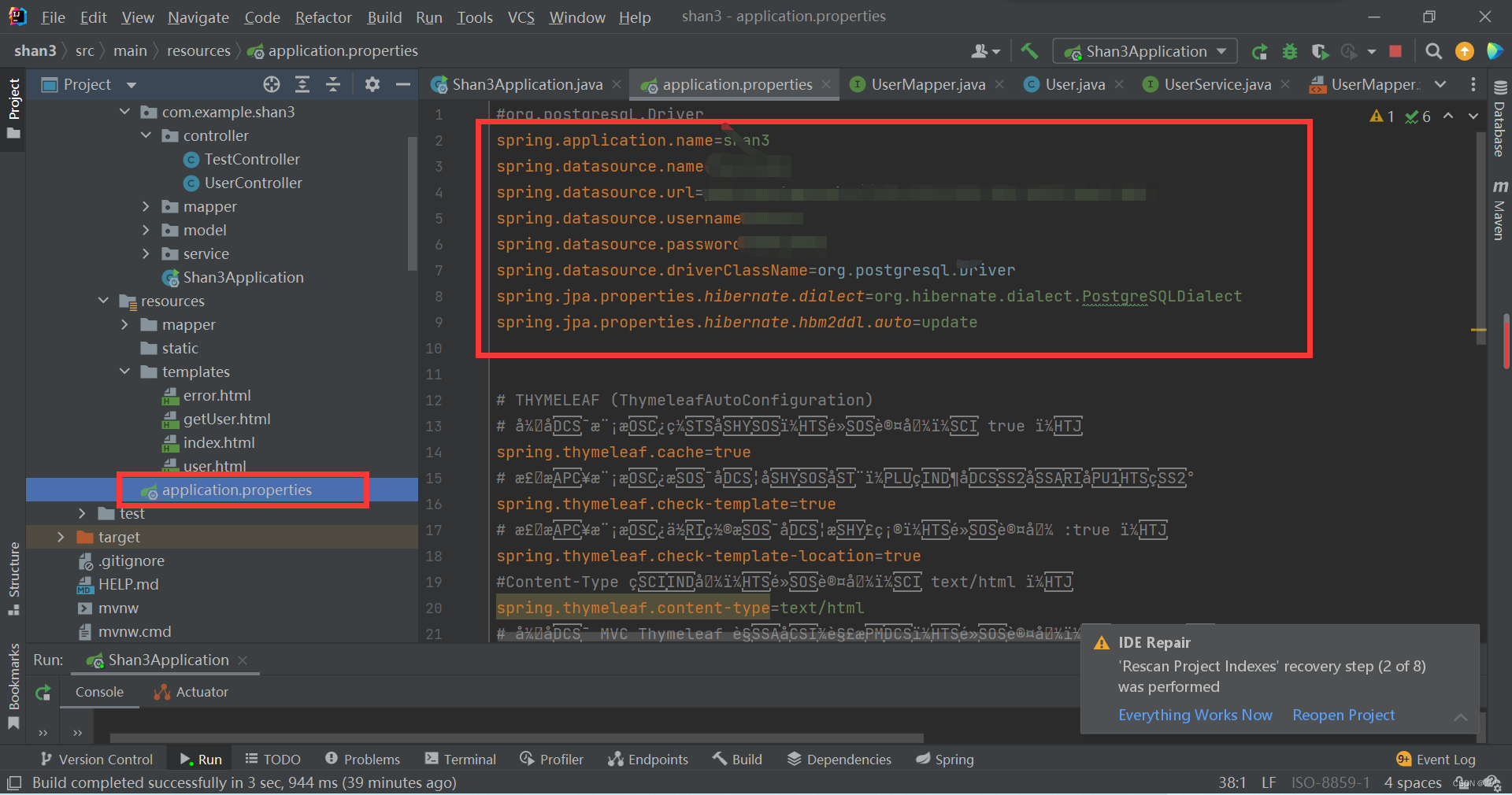Go to next highlighted problem arrow
The height and width of the screenshot is (795, 1512).
point(1473,116)
